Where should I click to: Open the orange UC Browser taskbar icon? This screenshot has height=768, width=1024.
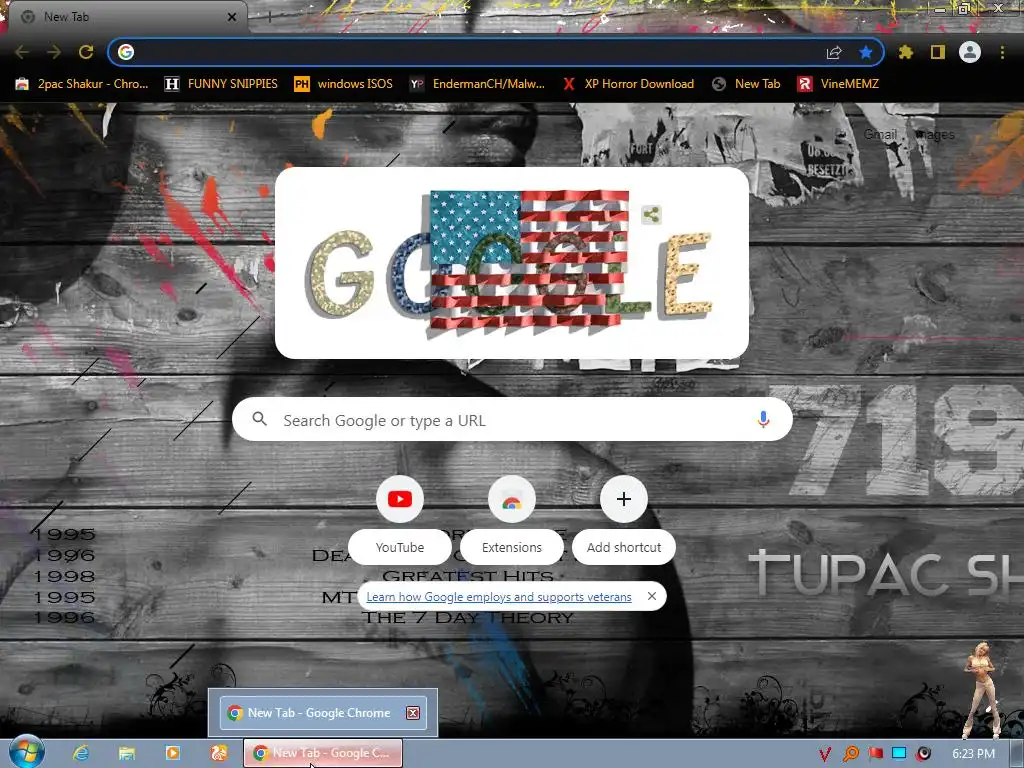[x=219, y=753]
